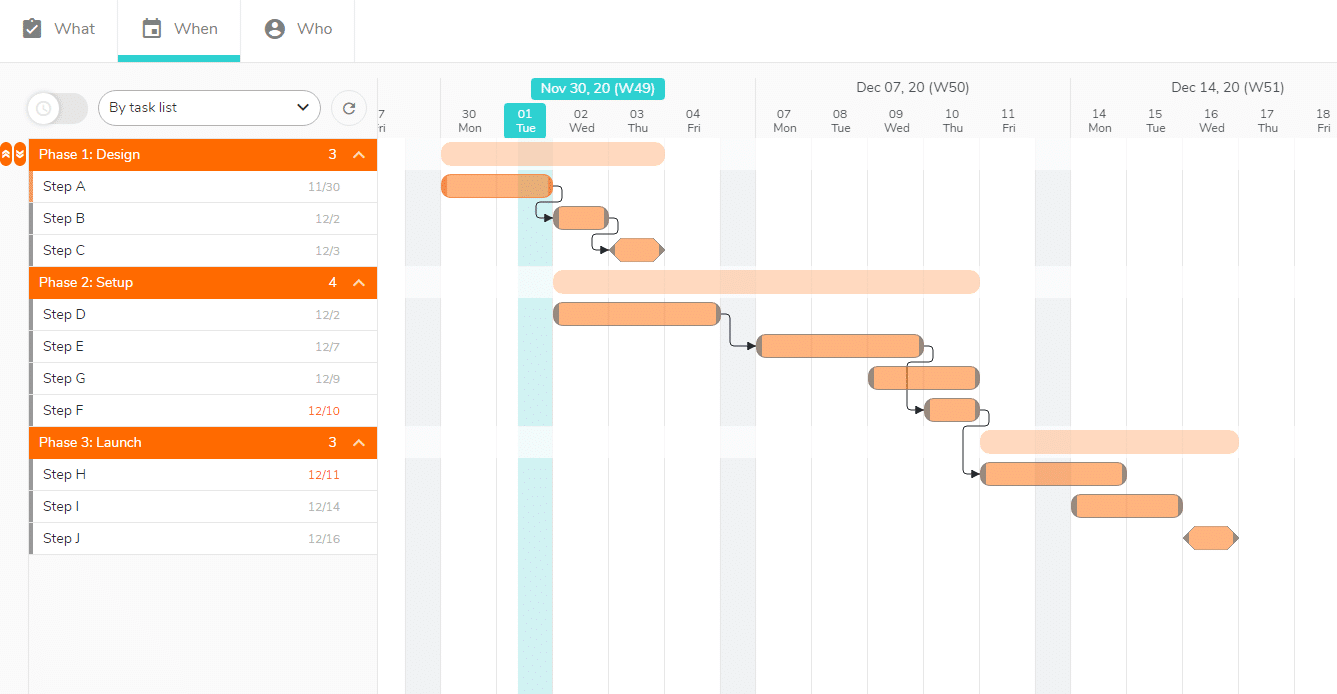This screenshot has height=694, width=1337.
Task: Collapse Phase 1: Design group
Action: coord(359,155)
